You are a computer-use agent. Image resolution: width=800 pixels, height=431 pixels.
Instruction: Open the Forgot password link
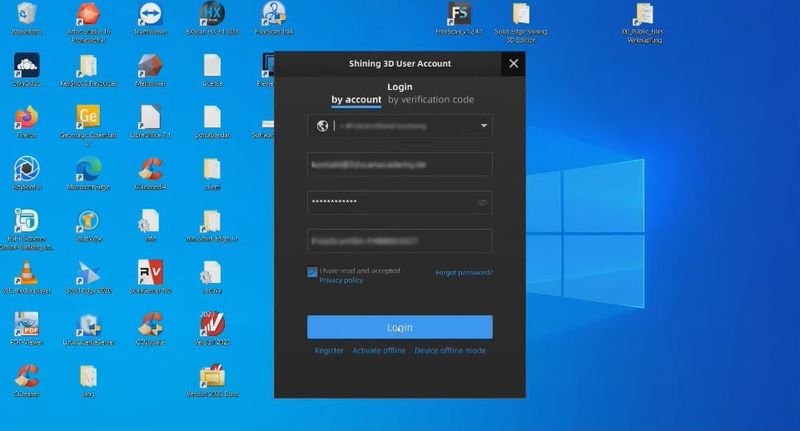tap(463, 272)
